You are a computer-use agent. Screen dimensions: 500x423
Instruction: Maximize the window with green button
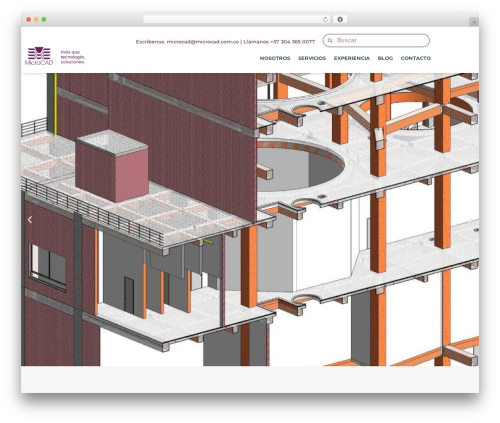point(44,20)
